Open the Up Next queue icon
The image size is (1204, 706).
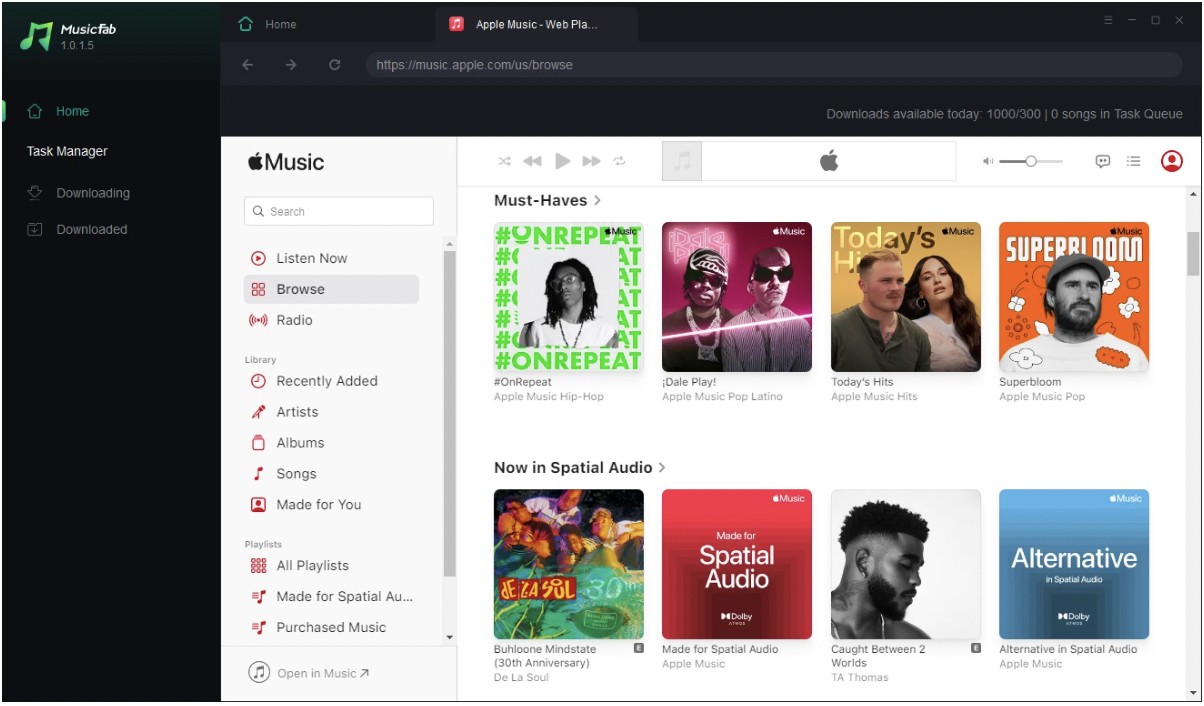pos(1133,161)
